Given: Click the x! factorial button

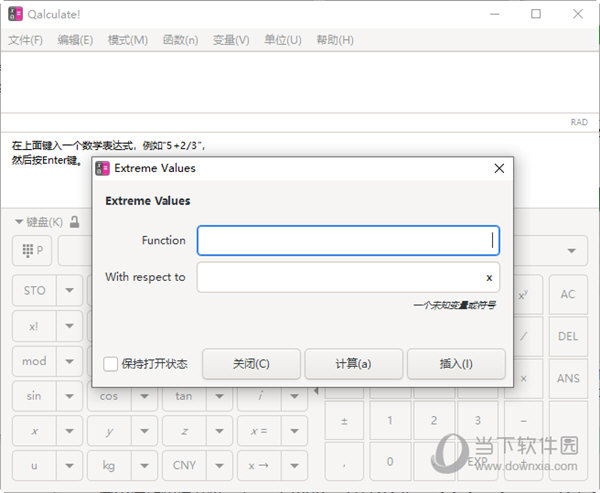Looking at the screenshot, I should pyautogui.click(x=34, y=326).
